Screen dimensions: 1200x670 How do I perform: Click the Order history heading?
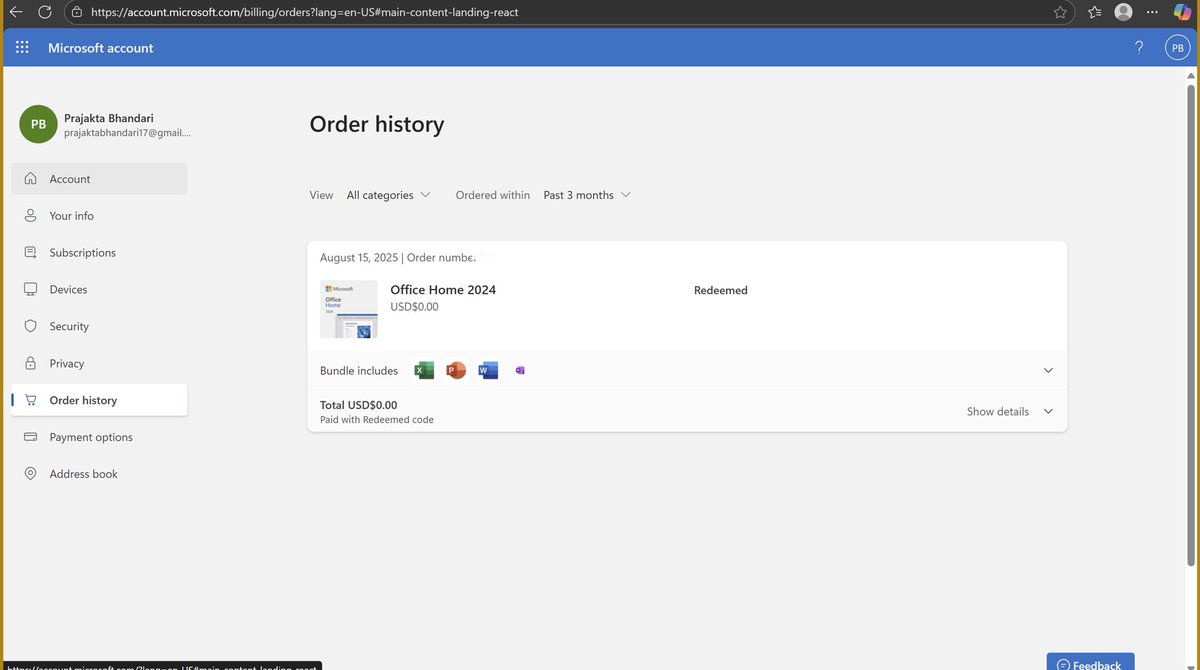click(377, 124)
